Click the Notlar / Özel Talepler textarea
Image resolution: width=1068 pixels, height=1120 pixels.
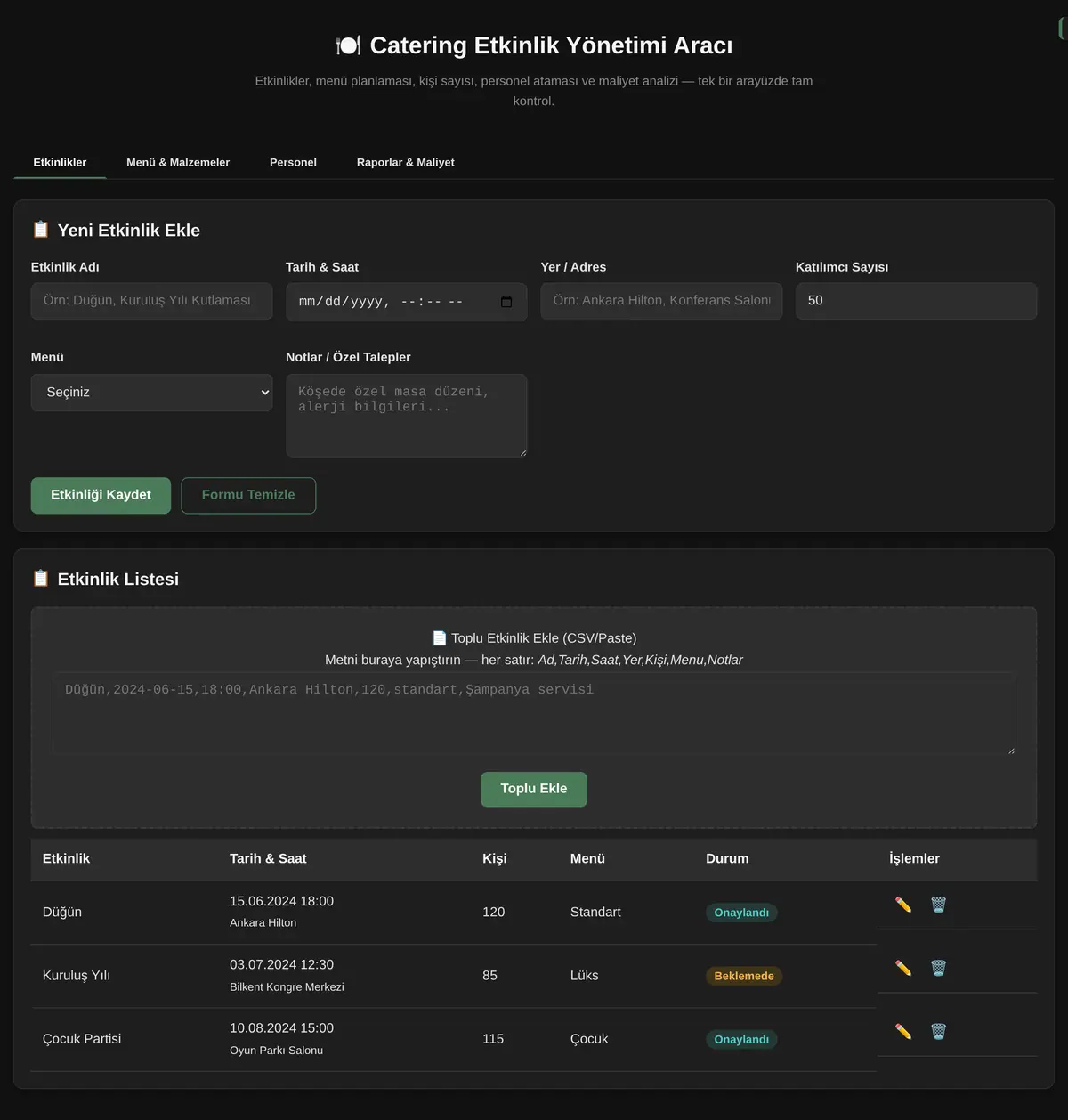pyautogui.click(x=407, y=416)
